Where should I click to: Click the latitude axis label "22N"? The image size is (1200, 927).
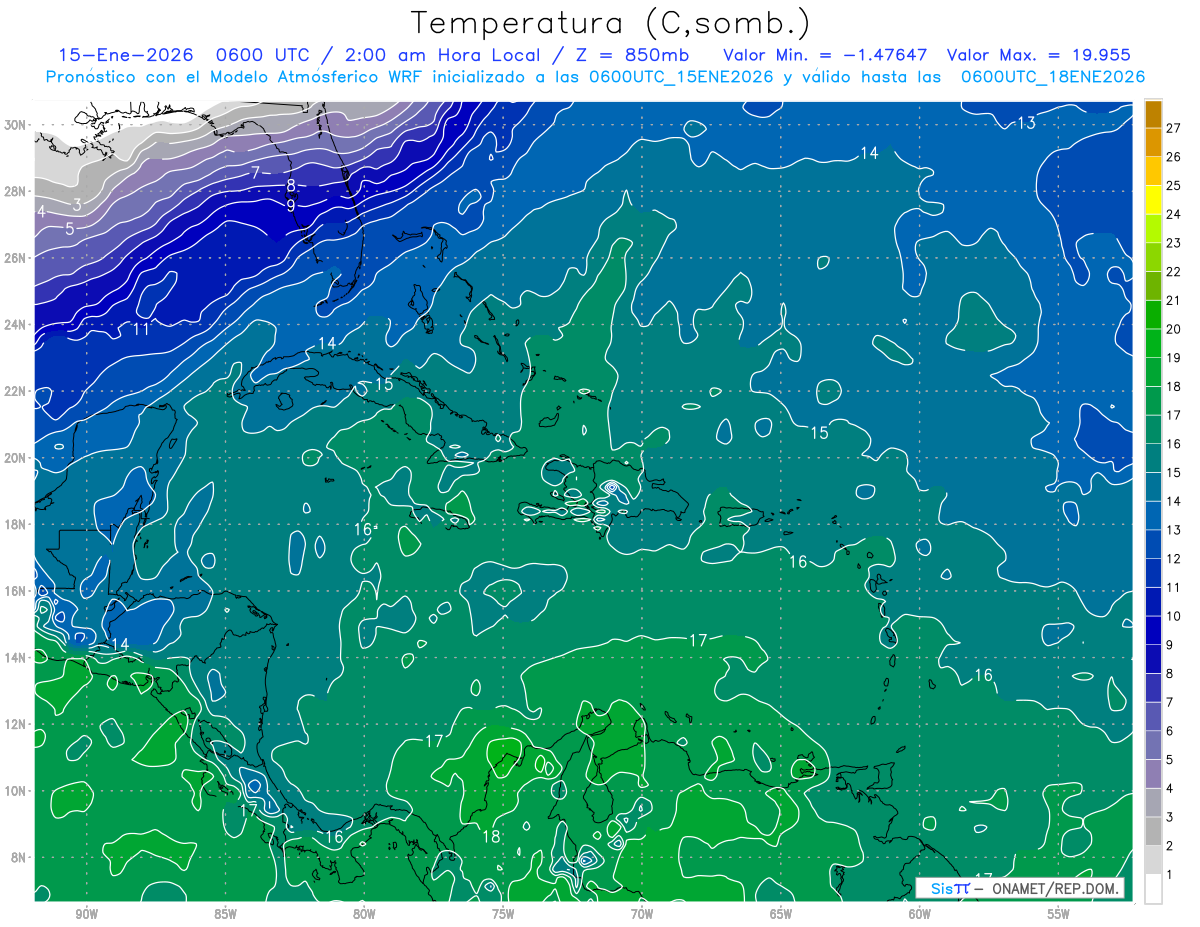point(16,391)
